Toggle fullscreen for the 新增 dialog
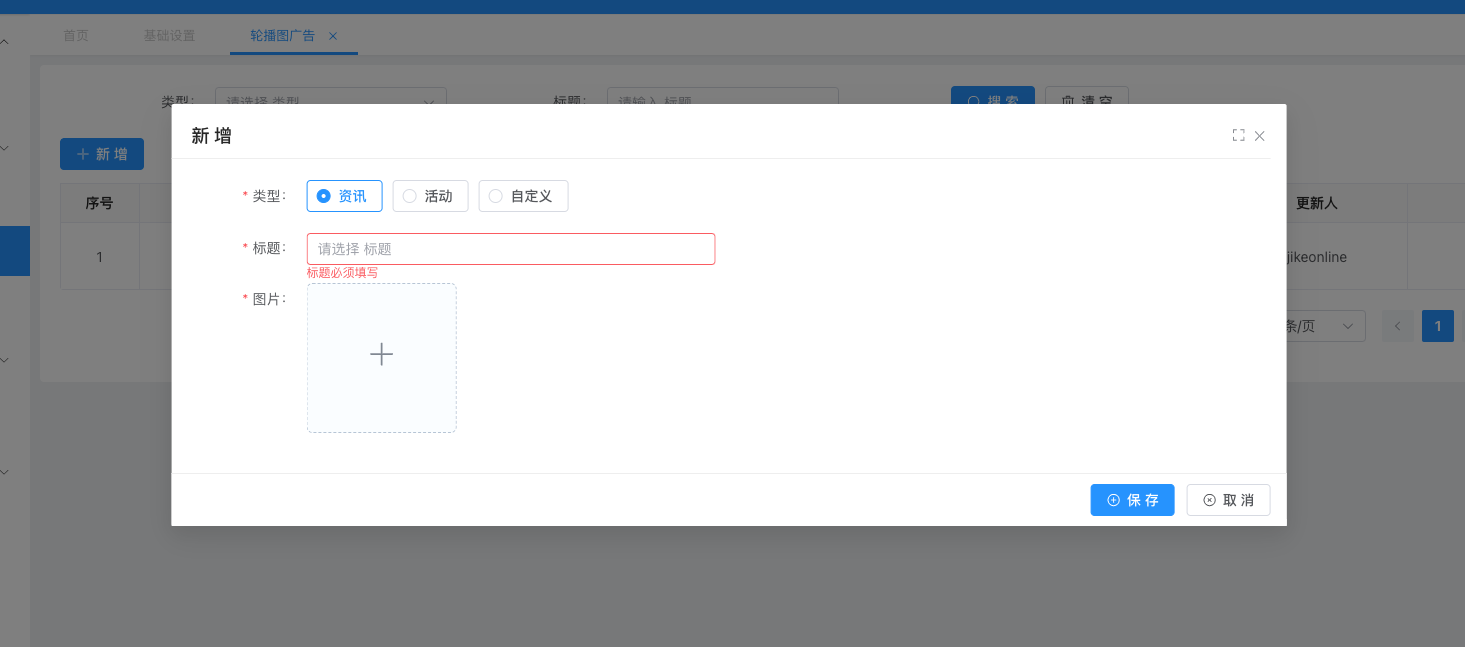 1238,136
